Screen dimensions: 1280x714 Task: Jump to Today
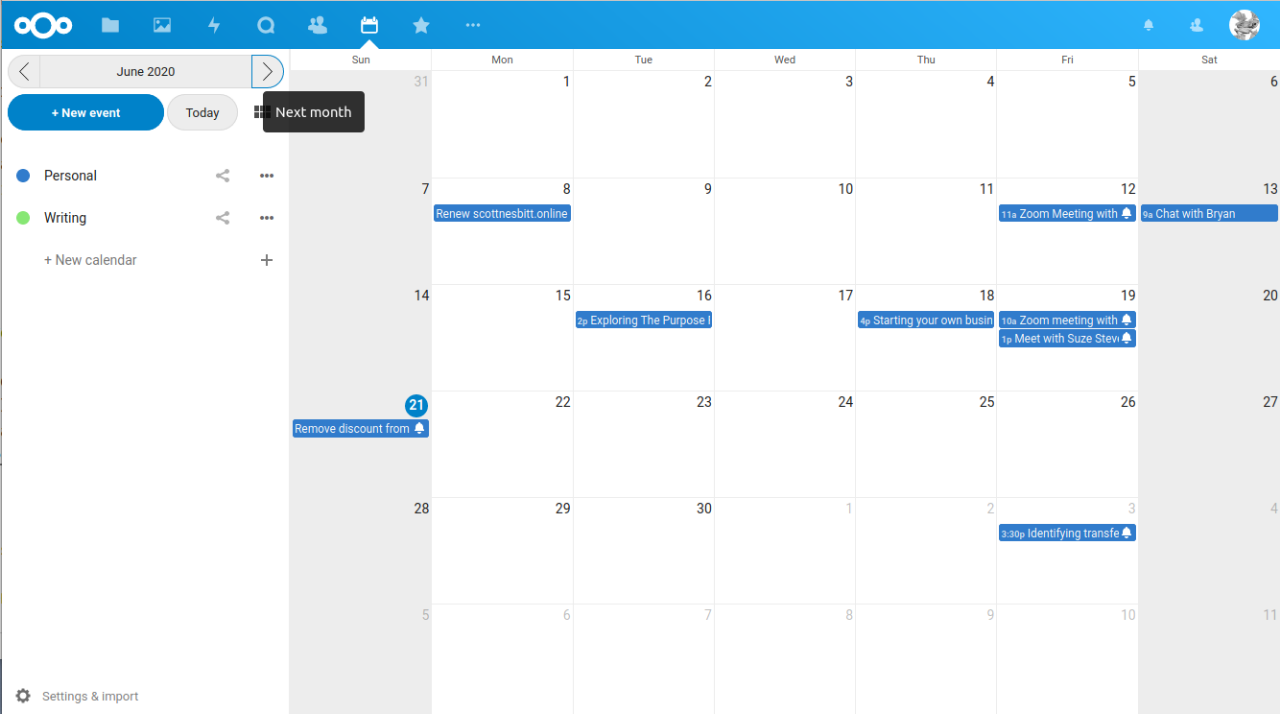(x=202, y=113)
